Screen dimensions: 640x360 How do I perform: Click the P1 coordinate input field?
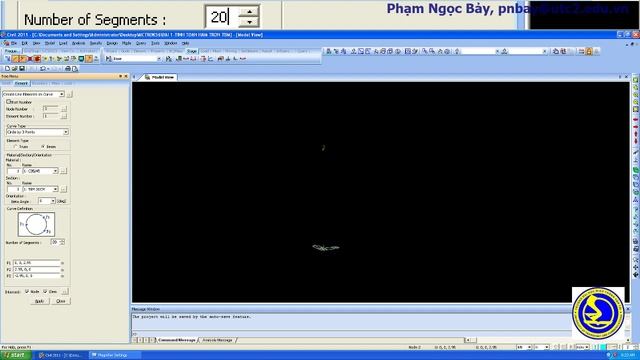coord(36,263)
